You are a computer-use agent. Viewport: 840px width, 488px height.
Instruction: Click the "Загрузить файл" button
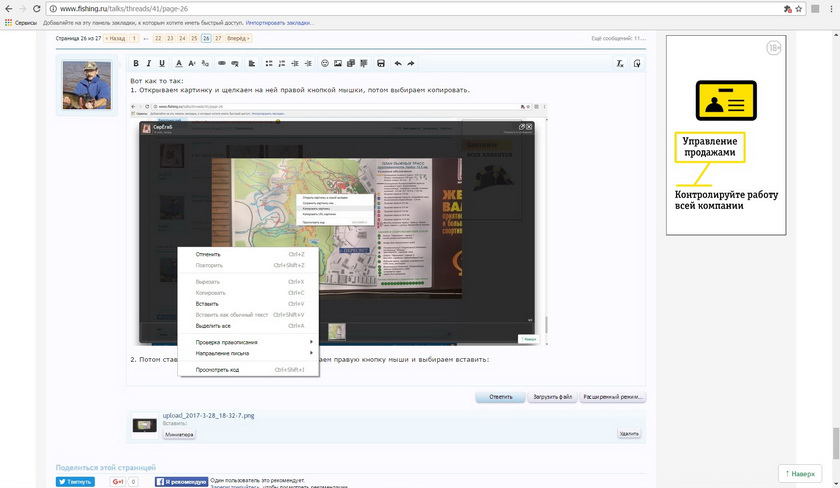pyautogui.click(x=552, y=397)
